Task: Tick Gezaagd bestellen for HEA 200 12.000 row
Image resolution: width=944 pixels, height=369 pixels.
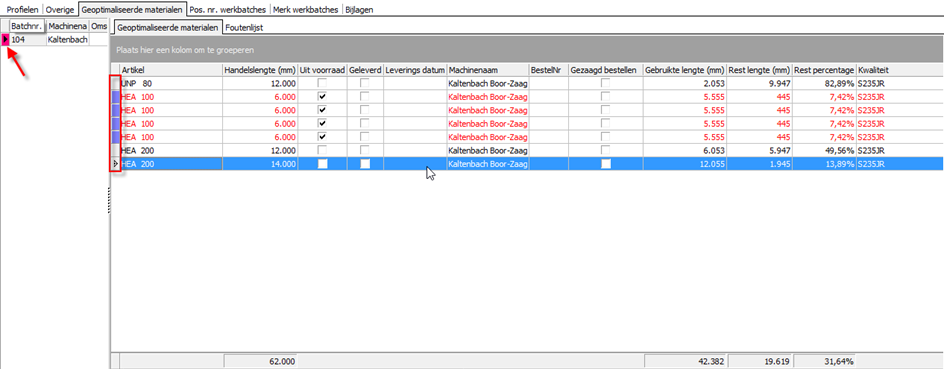Action: coord(606,150)
